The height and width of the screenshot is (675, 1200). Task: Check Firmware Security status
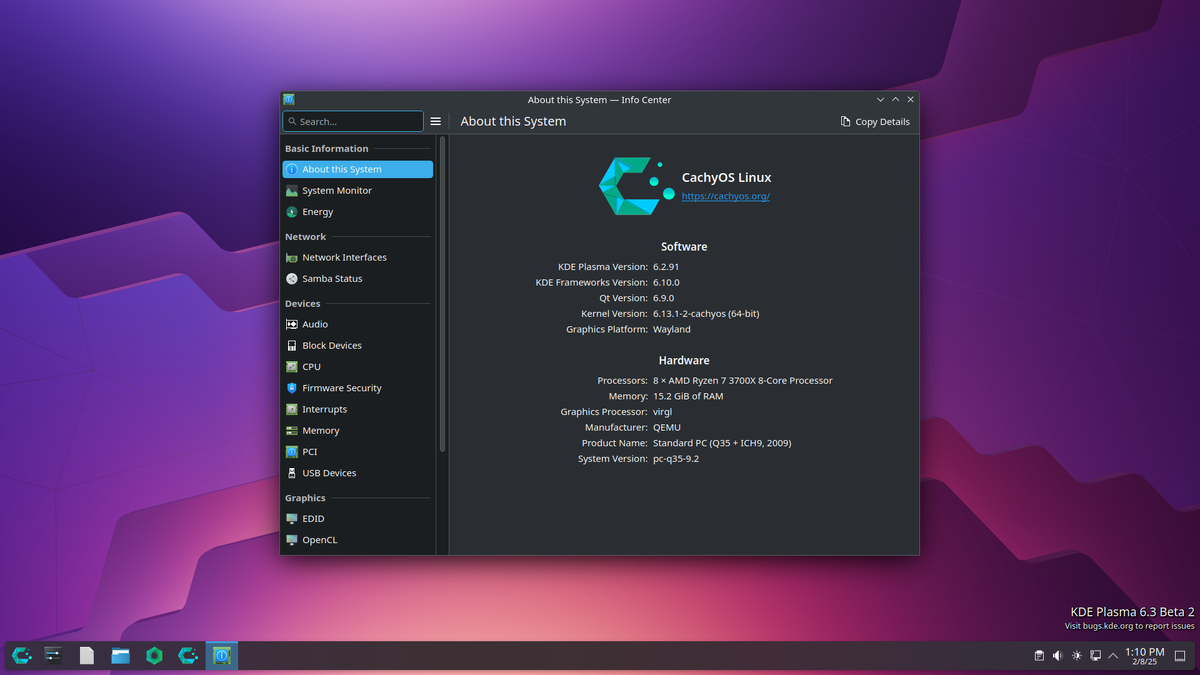pyautogui.click(x=340, y=388)
